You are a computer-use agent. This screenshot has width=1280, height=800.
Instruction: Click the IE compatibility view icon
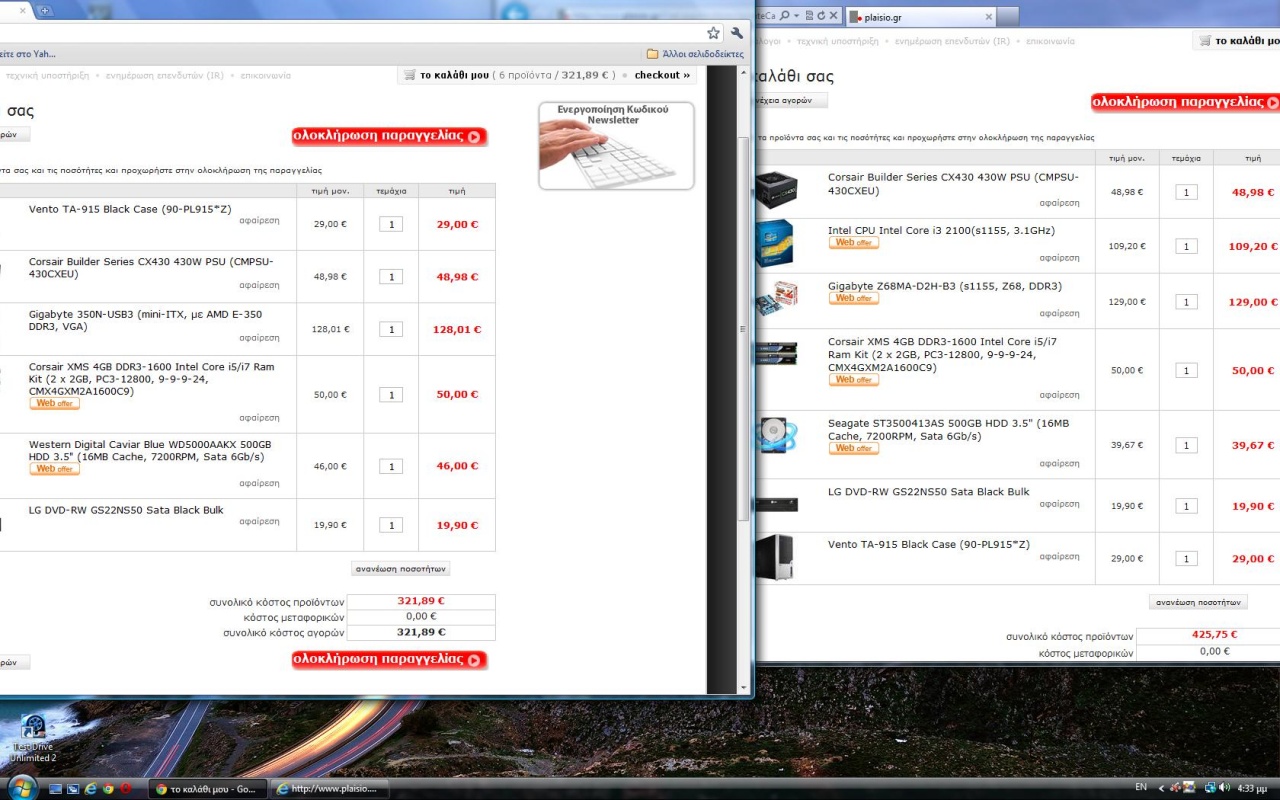(809, 16)
